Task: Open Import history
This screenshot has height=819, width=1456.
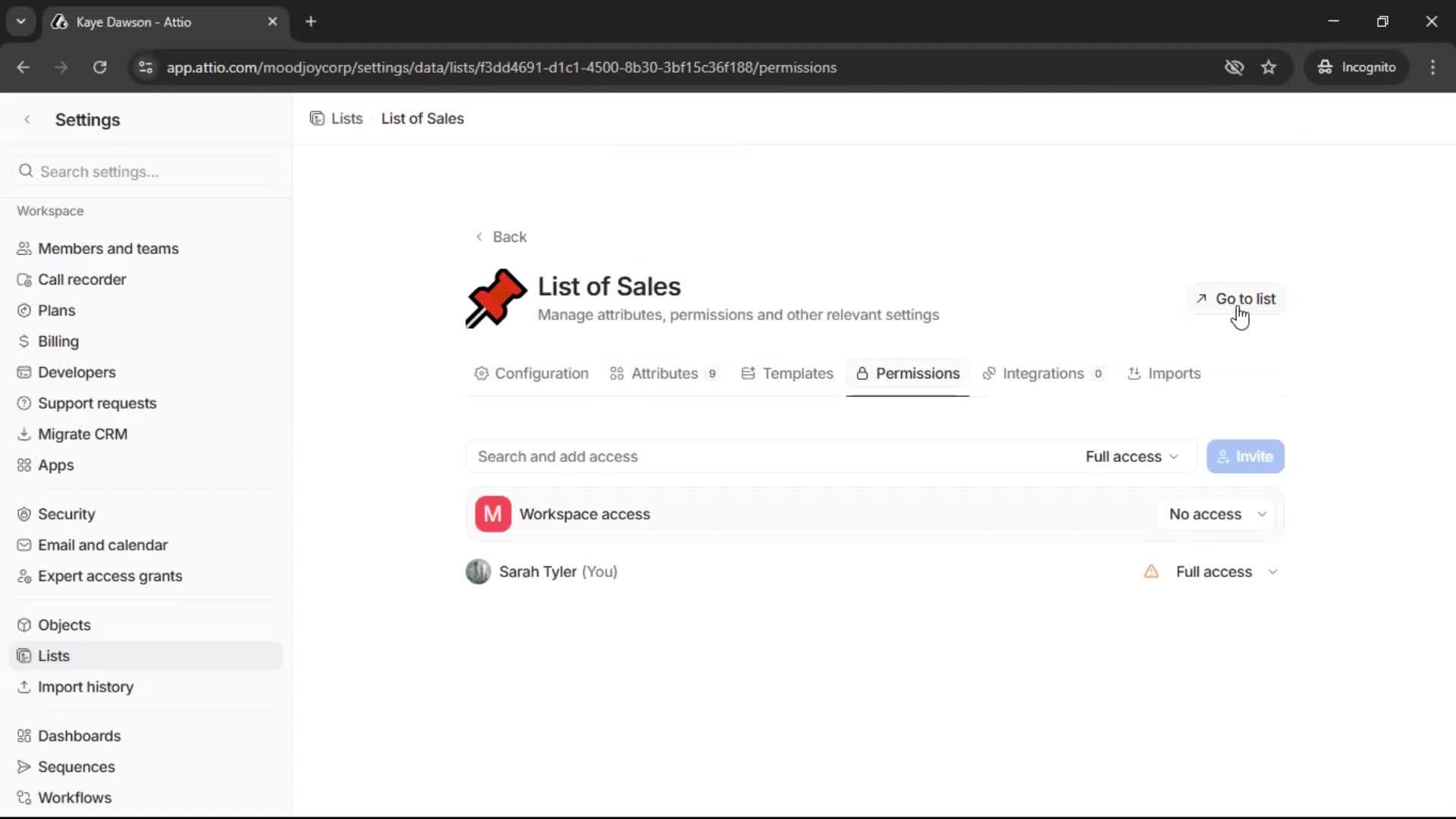Action: coord(85,687)
